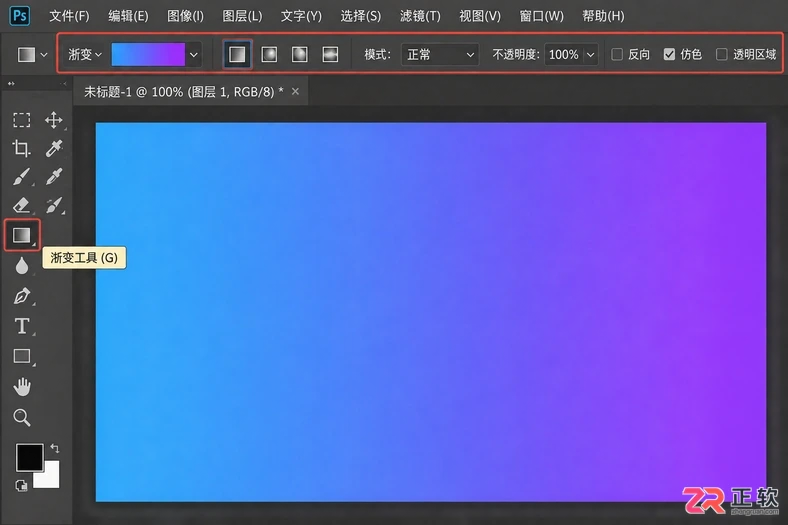788x525 pixels.
Task: Expand the gradient preset picker arrow
Action: pyautogui.click(x=193, y=55)
